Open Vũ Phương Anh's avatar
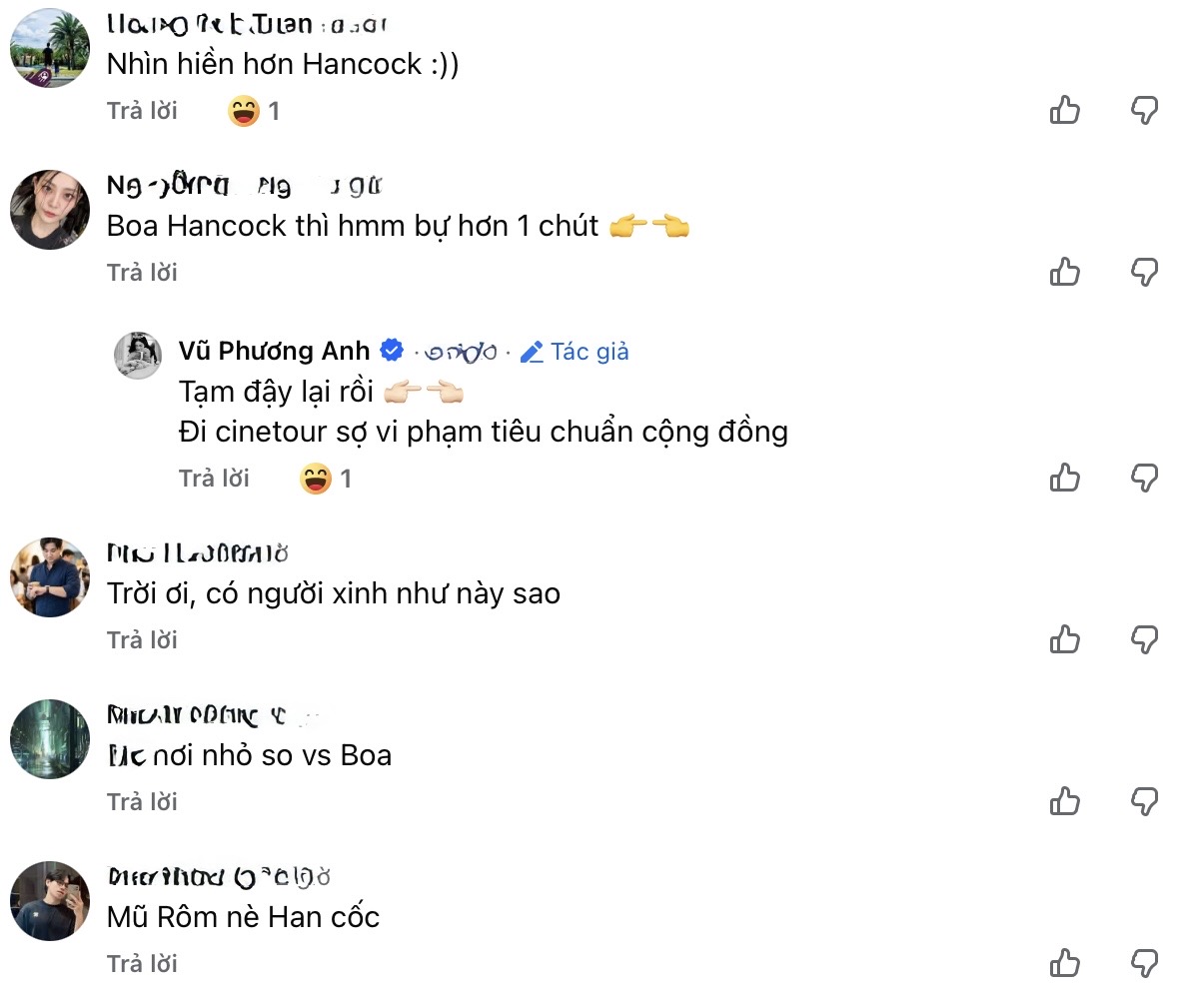Image resolution: width=1186 pixels, height=1008 pixels. click(140, 353)
